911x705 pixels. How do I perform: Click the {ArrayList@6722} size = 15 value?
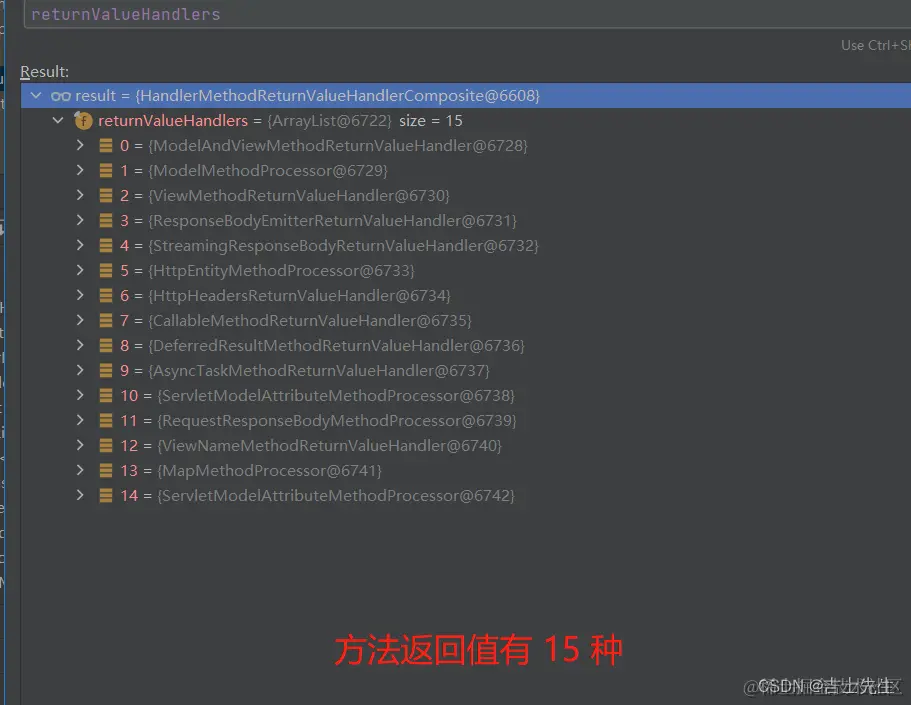(x=365, y=120)
